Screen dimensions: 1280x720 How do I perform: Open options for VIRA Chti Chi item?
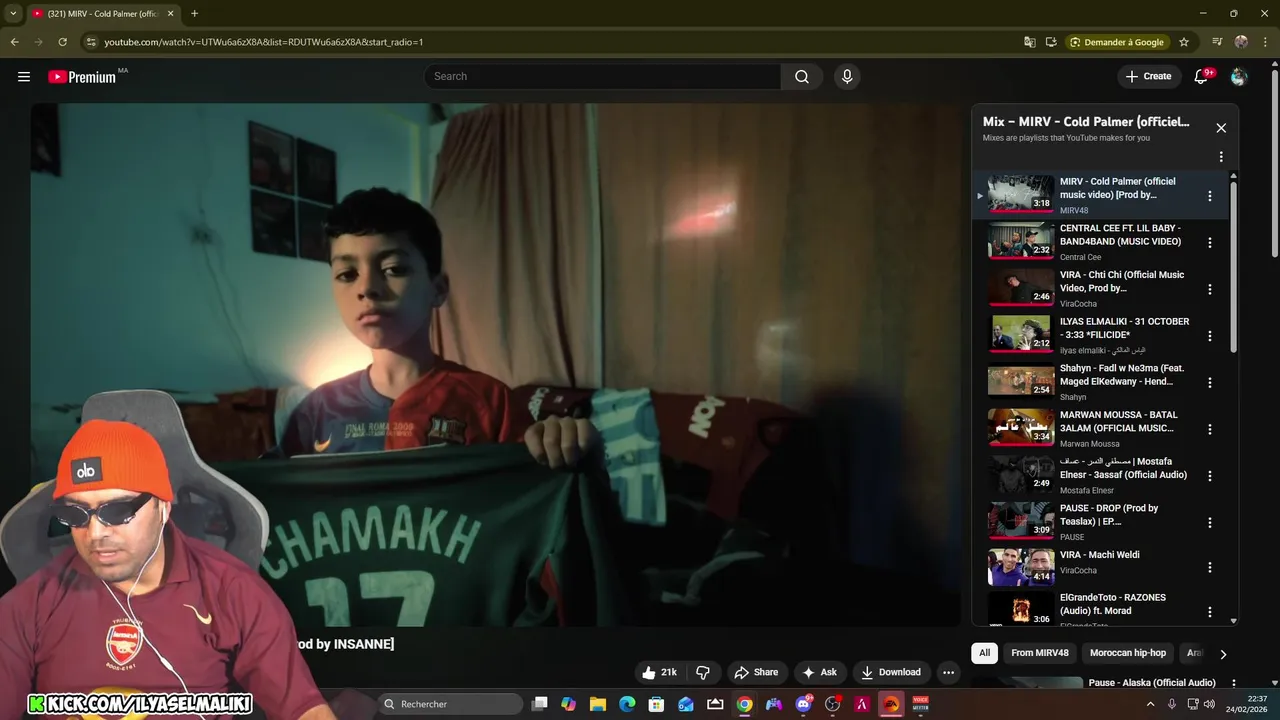(1210, 290)
